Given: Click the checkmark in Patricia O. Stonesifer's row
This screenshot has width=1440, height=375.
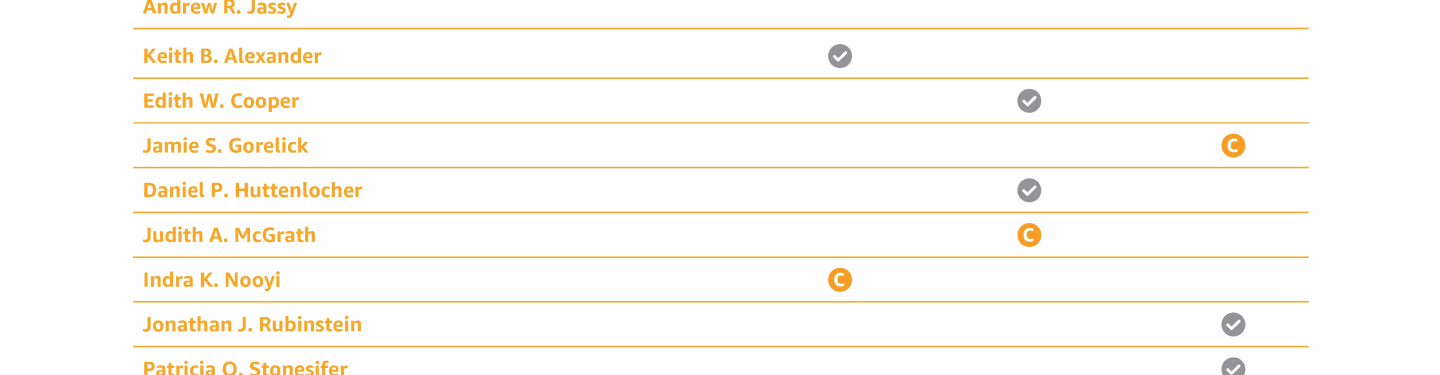Looking at the screenshot, I should pos(1233,366).
